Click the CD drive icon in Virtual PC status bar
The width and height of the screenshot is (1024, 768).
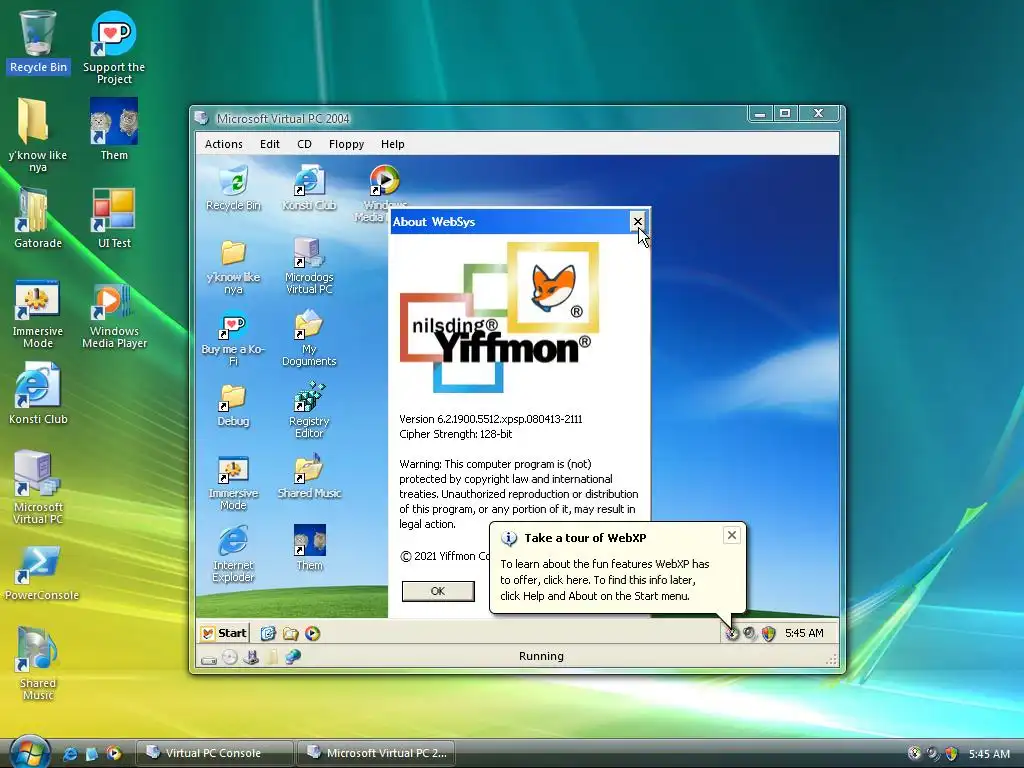click(230, 657)
